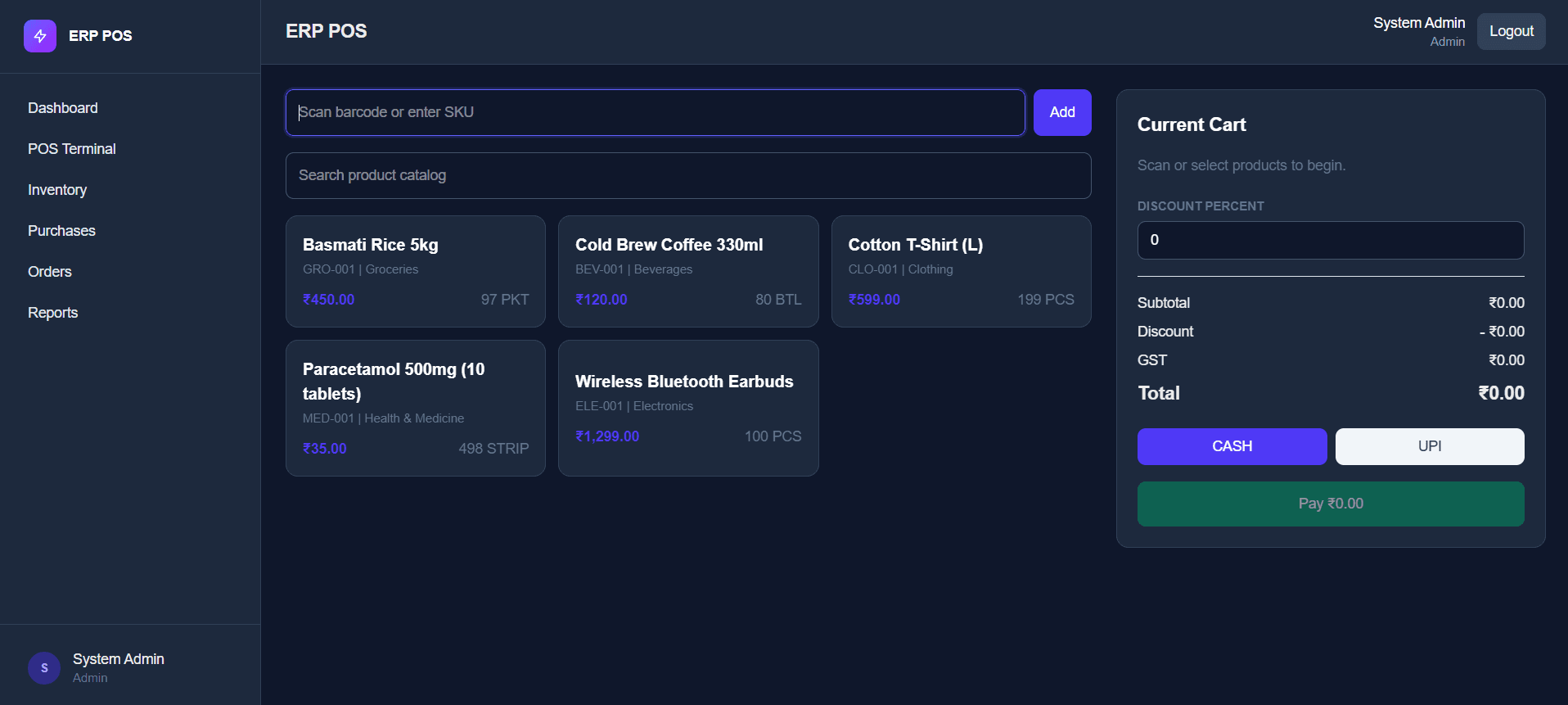The width and height of the screenshot is (1568, 705).
Task: Click the ERP POS brand name in sidebar
Action: pos(101,36)
